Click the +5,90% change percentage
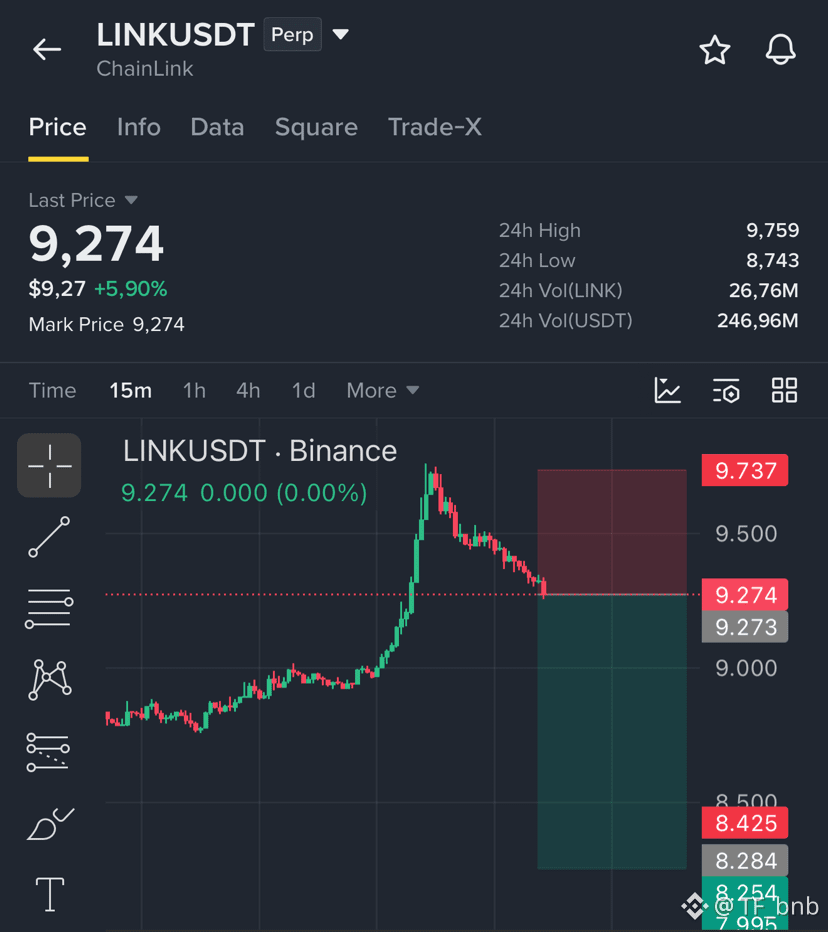The height and width of the screenshot is (932, 828). 131,289
